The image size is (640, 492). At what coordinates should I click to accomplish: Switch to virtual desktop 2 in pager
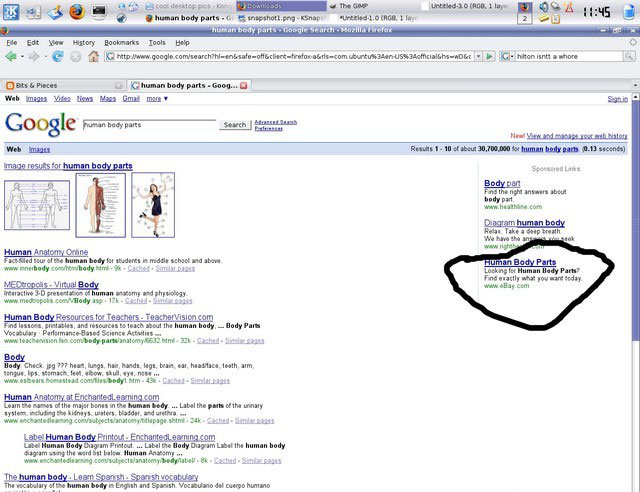524,18
